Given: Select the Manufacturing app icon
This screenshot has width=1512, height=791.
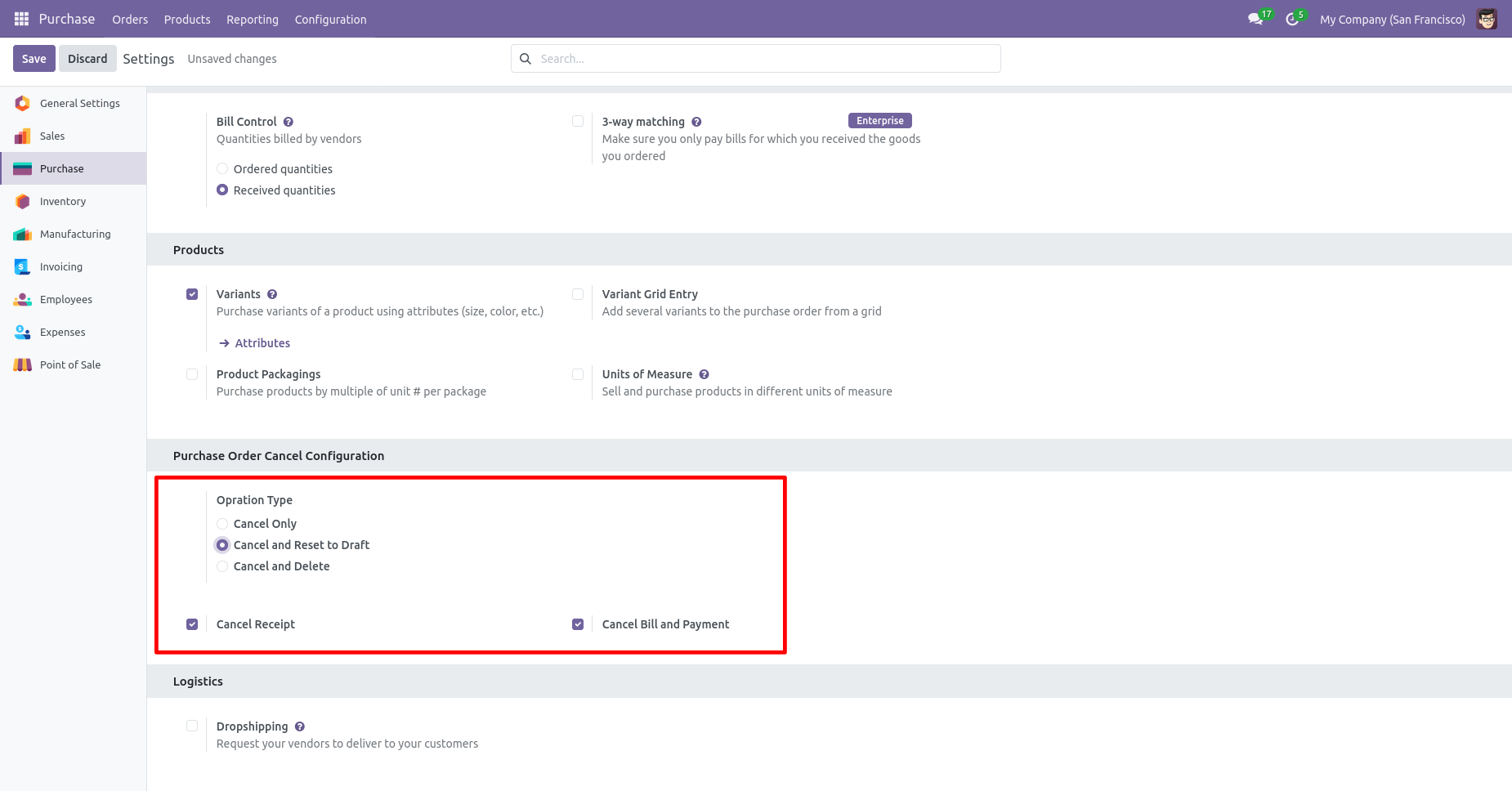Looking at the screenshot, I should tap(23, 234).
